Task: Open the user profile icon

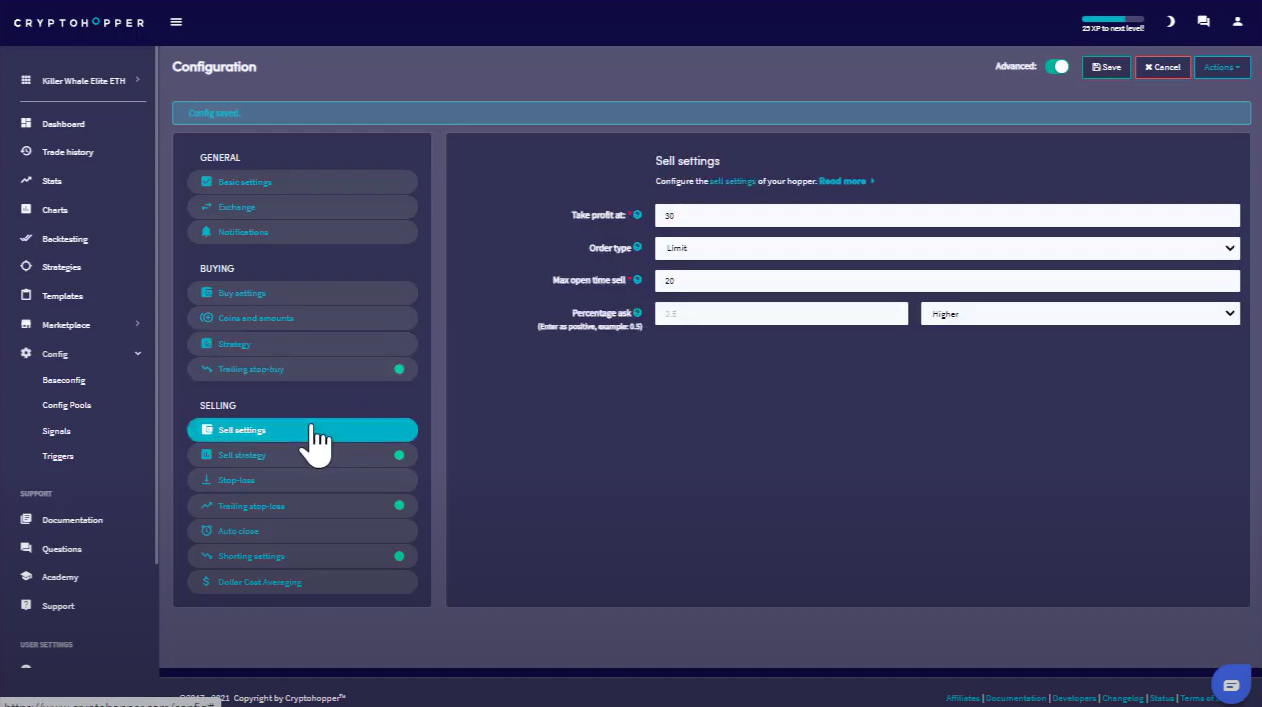Action: coord(1238,21)
